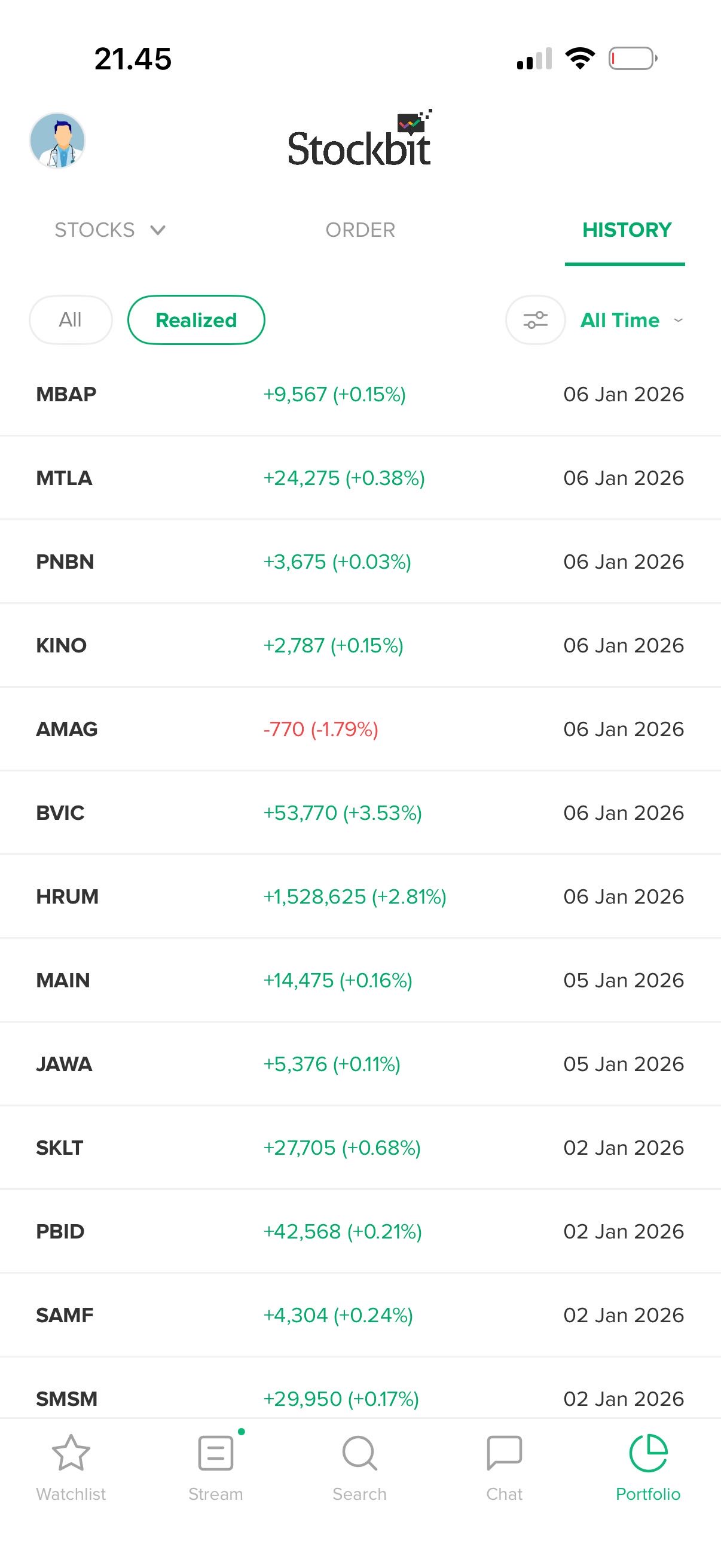Open the filter sliders icon
Viewport: 721px width, 1568px height.
(x=536, y=320)
